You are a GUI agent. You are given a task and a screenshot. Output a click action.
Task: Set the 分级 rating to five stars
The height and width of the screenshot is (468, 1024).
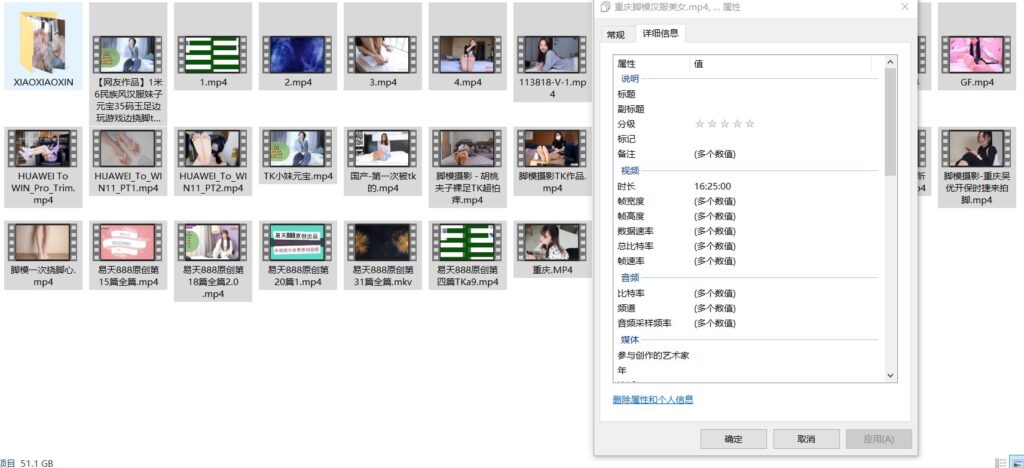750,124
